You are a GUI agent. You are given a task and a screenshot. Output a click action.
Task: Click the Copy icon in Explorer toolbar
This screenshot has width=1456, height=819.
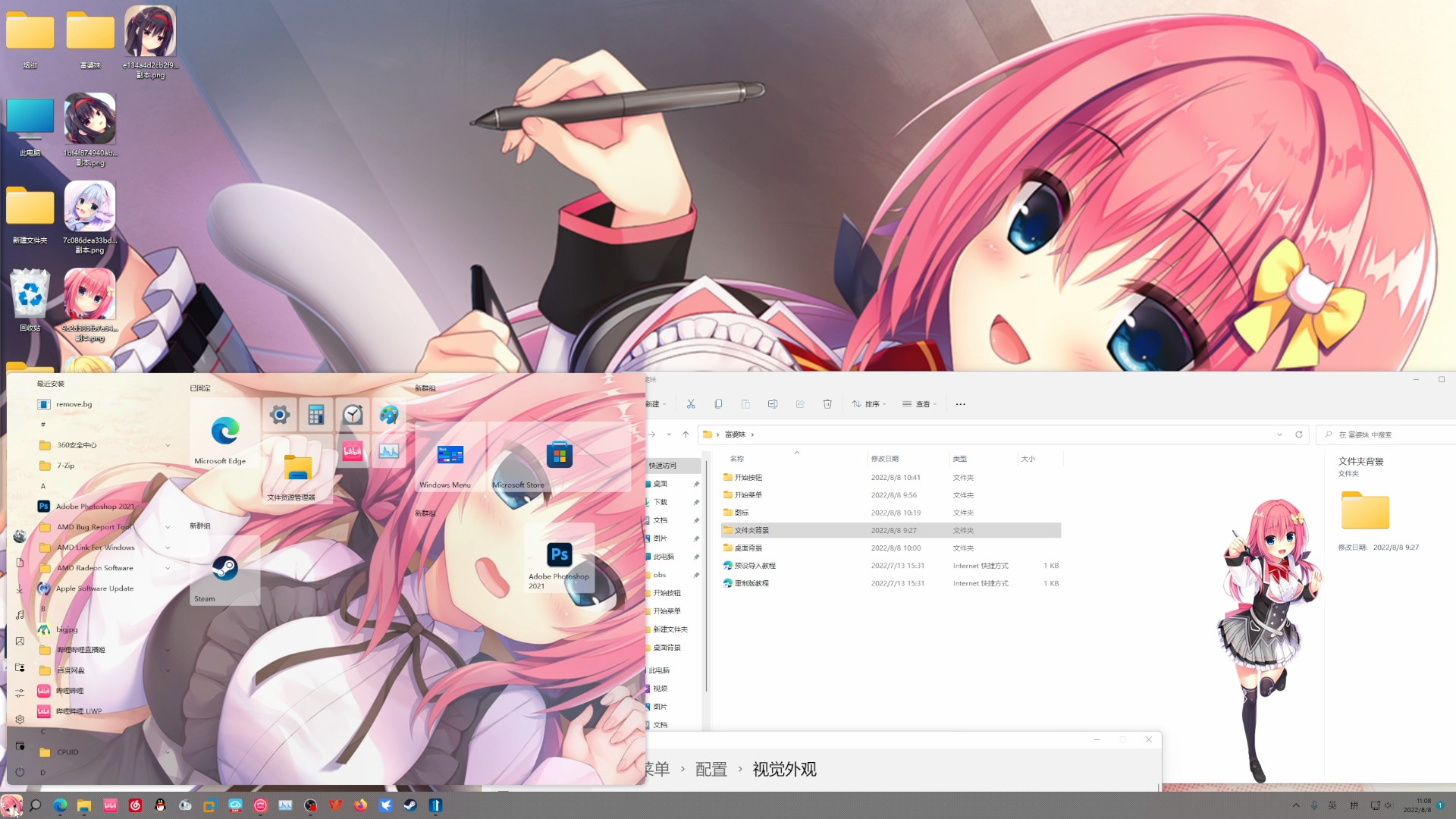click(x=718, y=404)
